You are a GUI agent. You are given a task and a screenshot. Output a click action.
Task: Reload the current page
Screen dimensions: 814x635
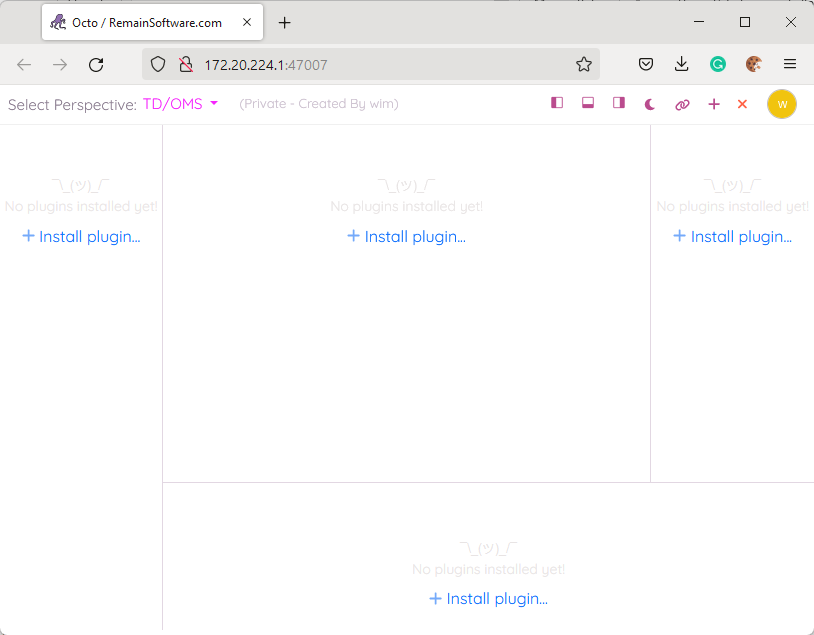[x=96, y=64]
